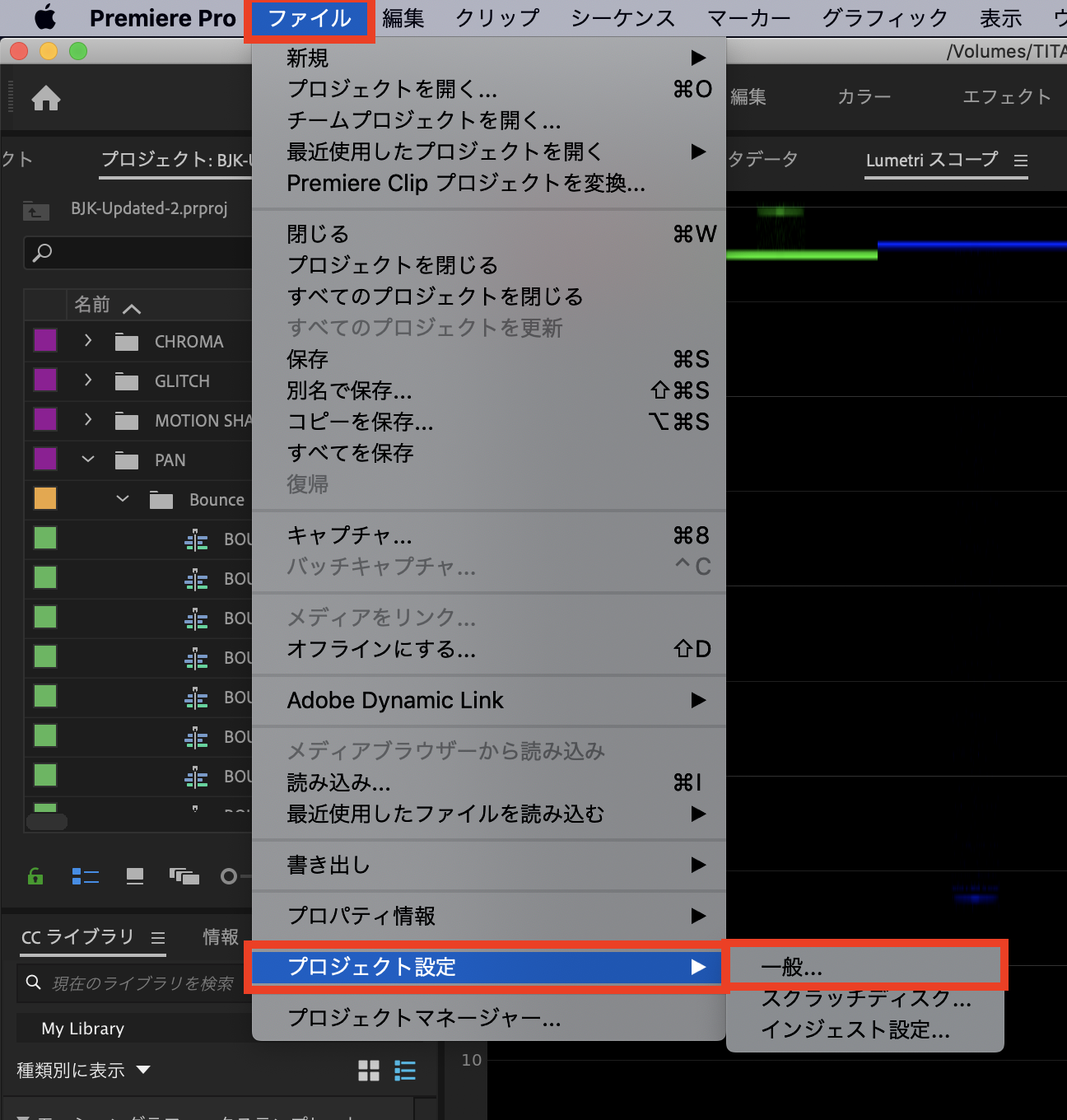Open the Lumetri スコープ panel menu icon
The width and height of the screenshot is (1067, 1120).
click(1021, 161)
